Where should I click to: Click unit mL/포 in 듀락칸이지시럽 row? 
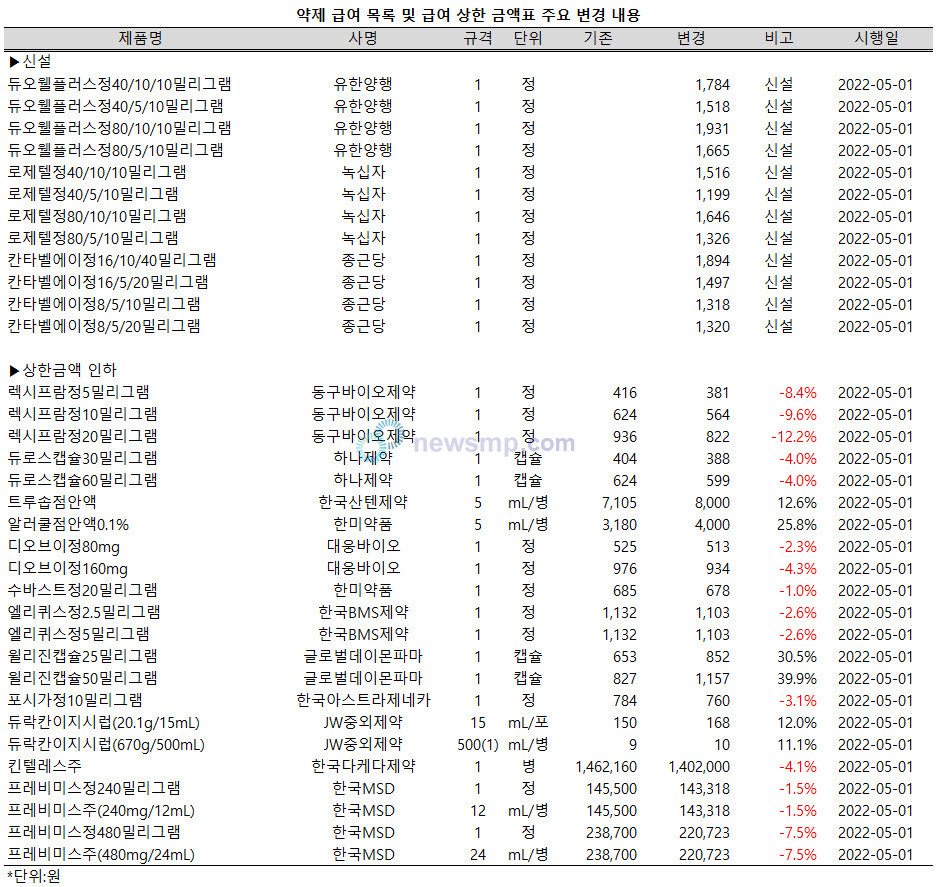[x=528, y=722]
